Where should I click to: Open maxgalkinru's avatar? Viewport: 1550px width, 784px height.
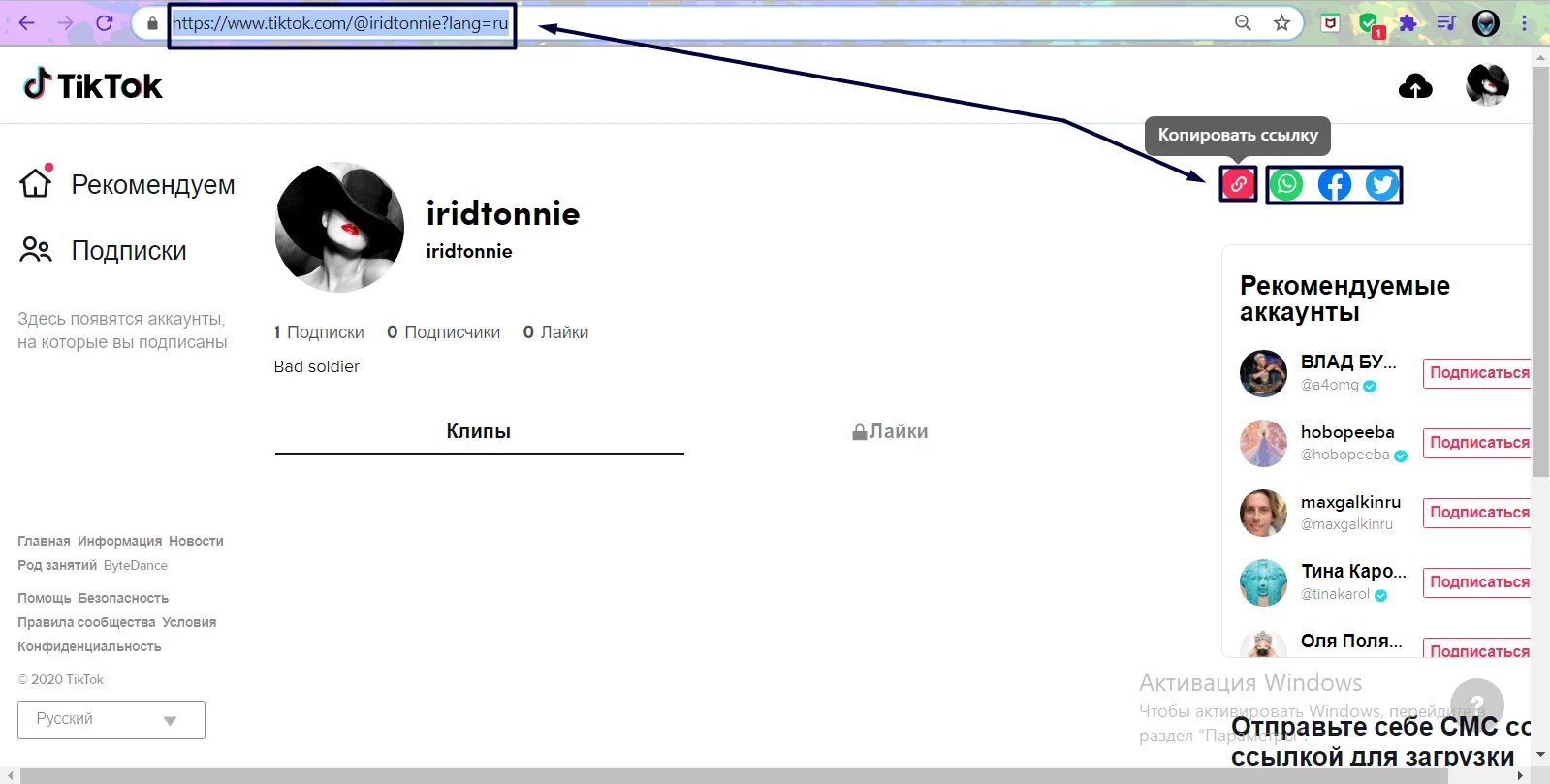pyautogui.click(x=1263, y=513)
